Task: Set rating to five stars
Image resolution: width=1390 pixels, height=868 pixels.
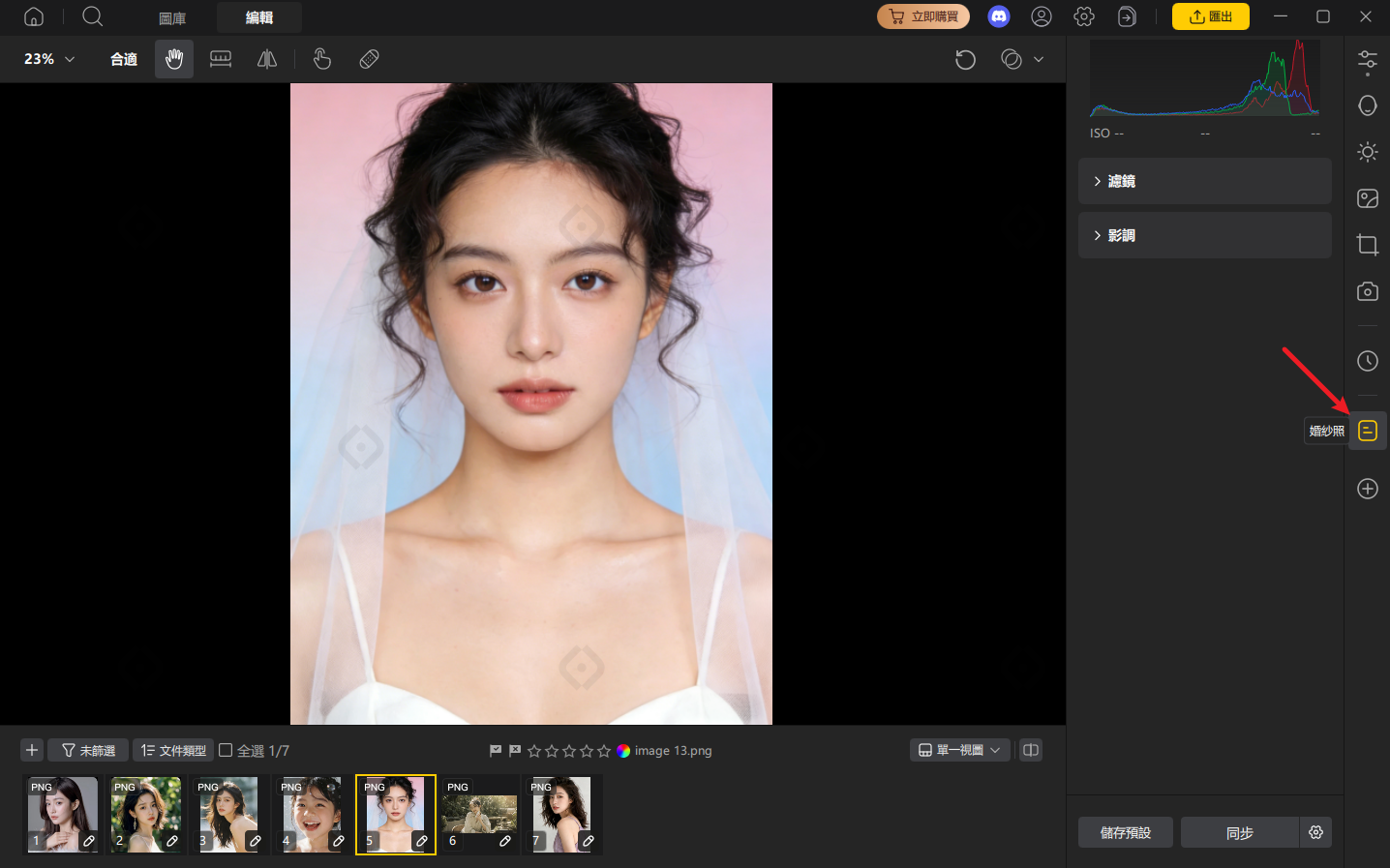Action: coord(604,751)
